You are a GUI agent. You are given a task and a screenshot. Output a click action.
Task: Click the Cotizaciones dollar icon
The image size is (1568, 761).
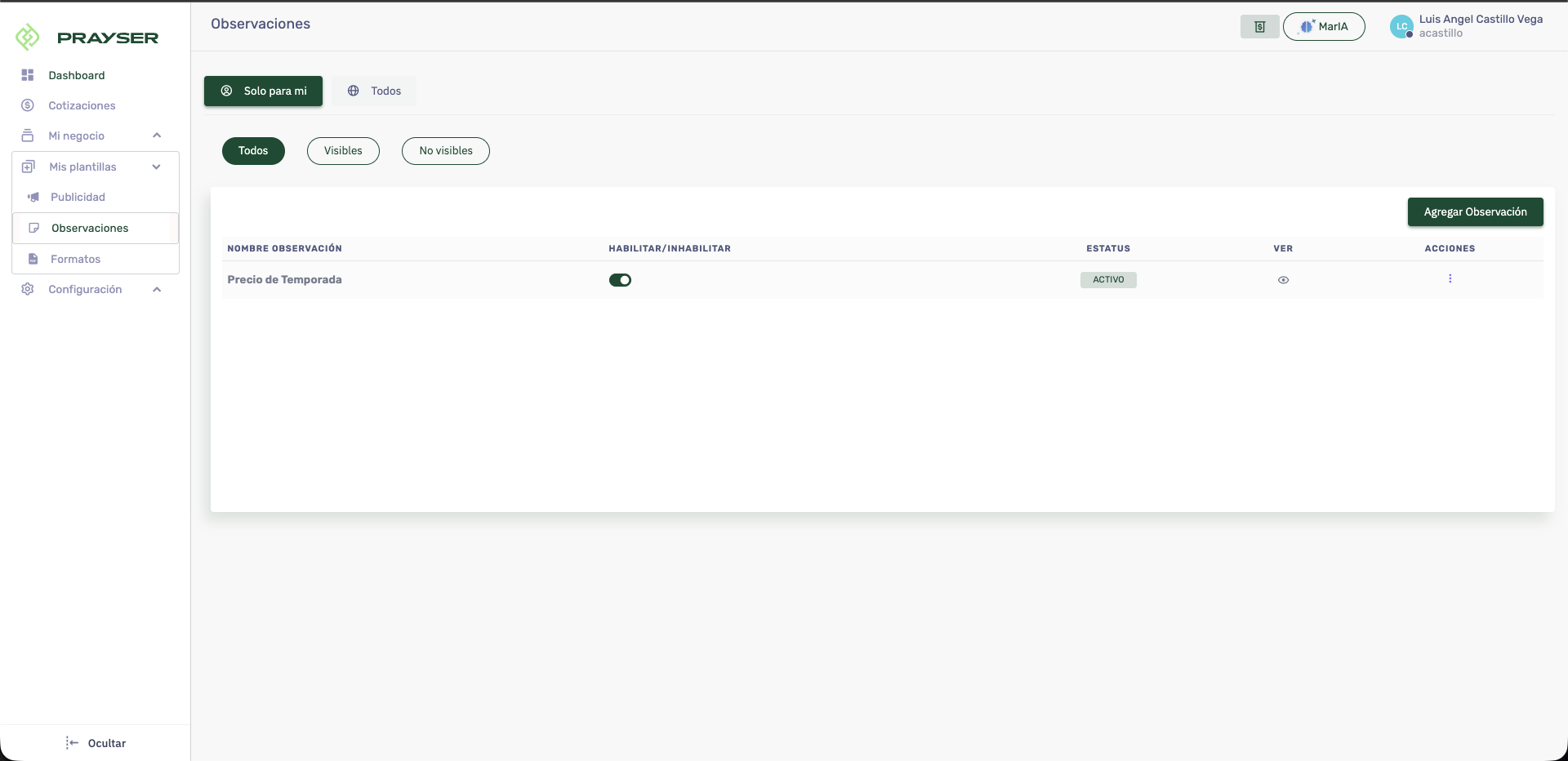28,105
